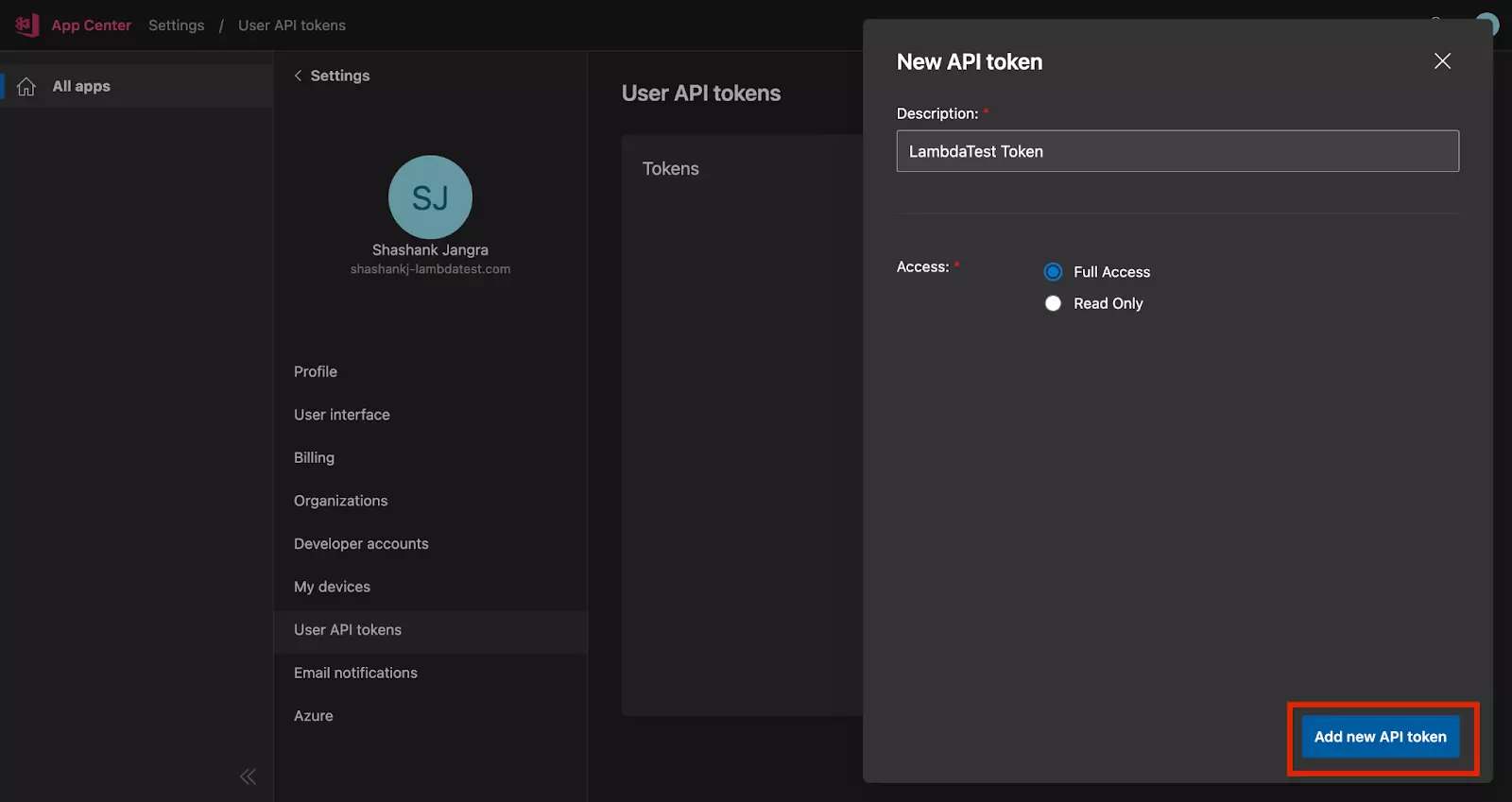The image size is (1512, 802).
Task: Close the New API token panel
Action: 1442,61
